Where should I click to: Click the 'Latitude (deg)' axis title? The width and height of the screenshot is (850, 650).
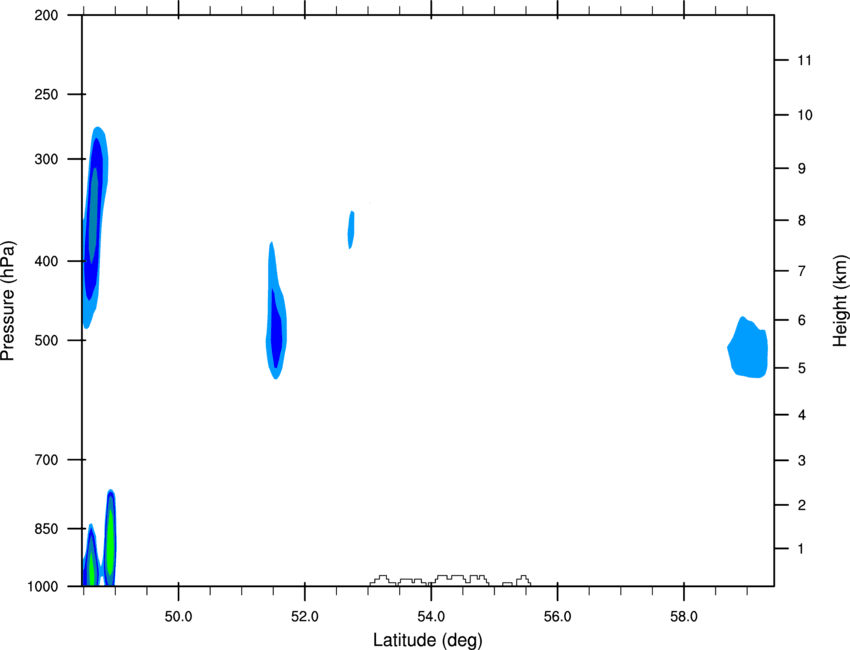427,640
